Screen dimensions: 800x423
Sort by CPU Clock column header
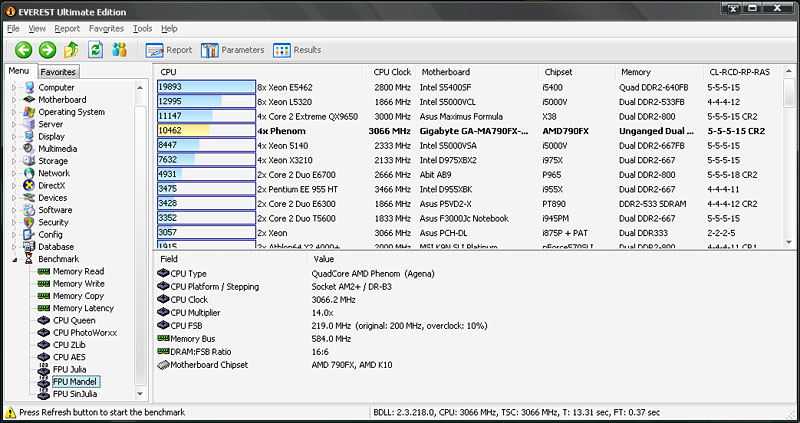pos(390,72)
